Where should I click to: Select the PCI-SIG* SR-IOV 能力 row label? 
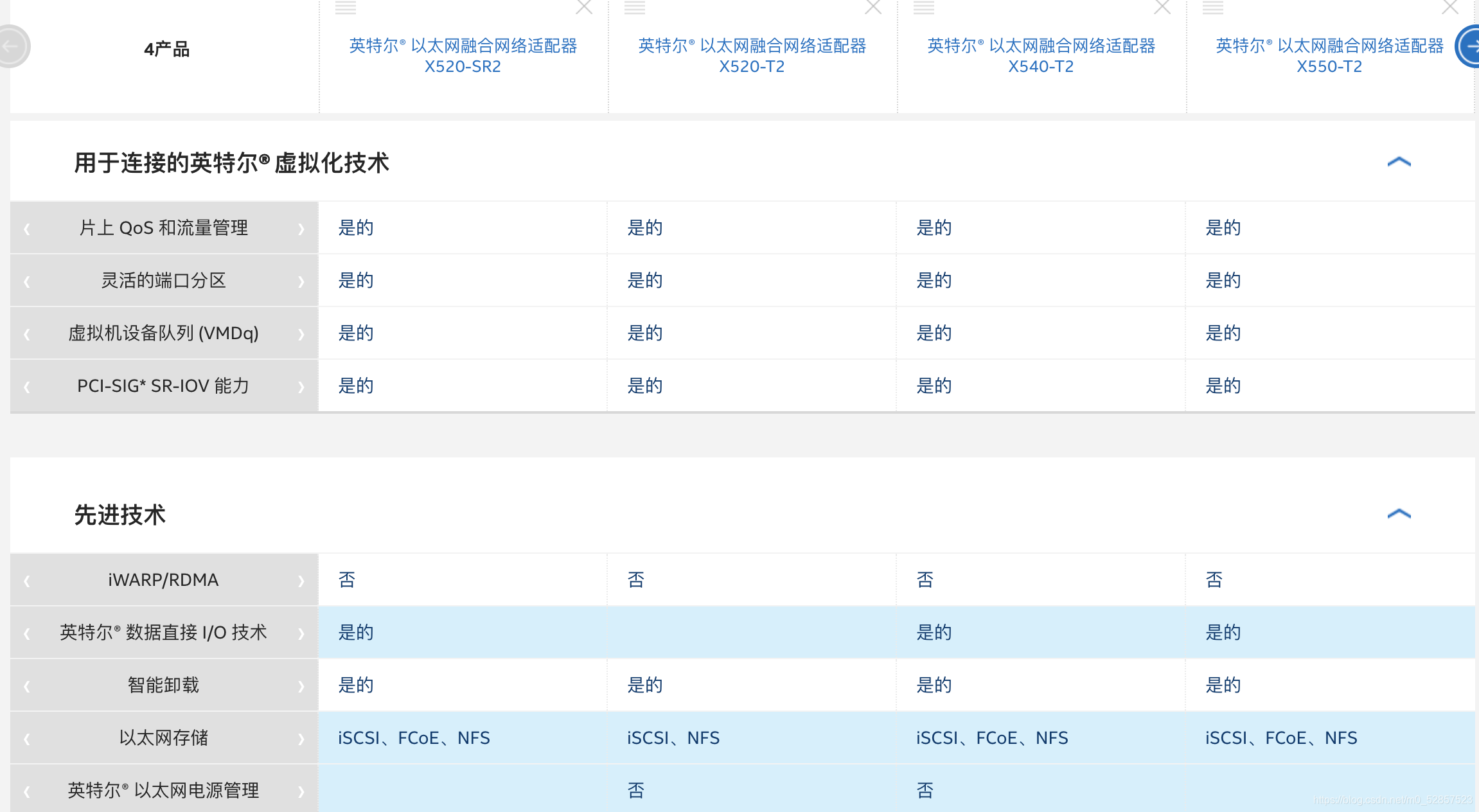click(164, 385)
